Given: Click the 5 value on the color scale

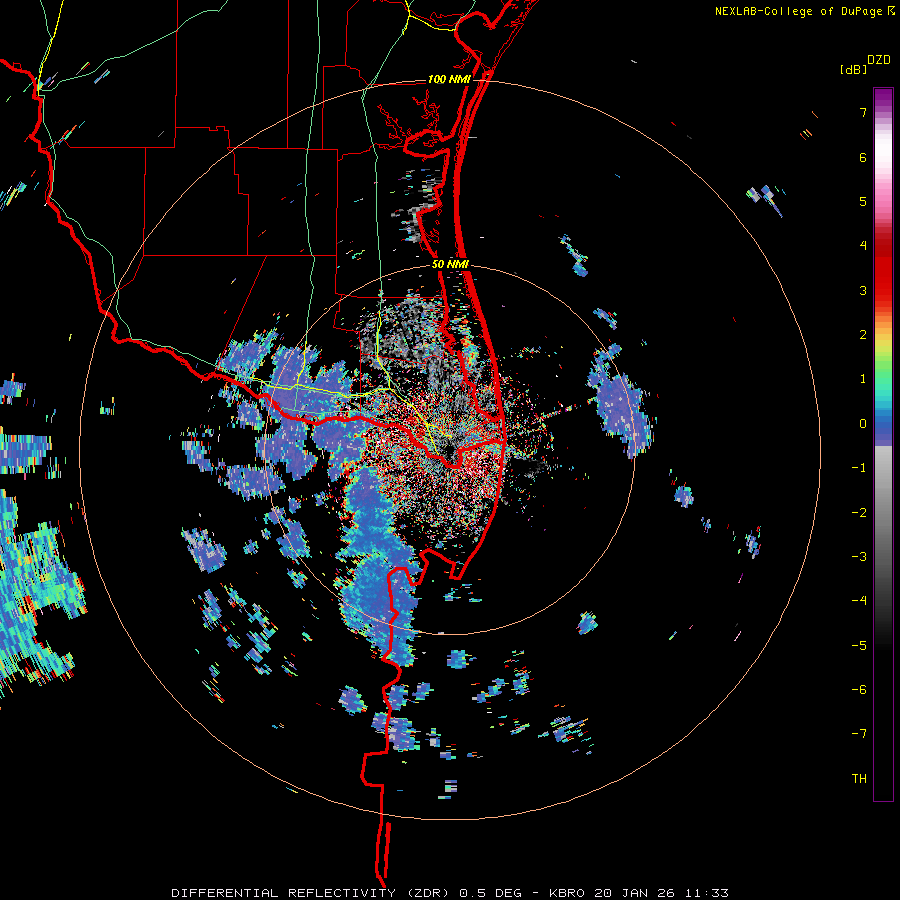Looking at the screenshot, I should pos(863,201).
